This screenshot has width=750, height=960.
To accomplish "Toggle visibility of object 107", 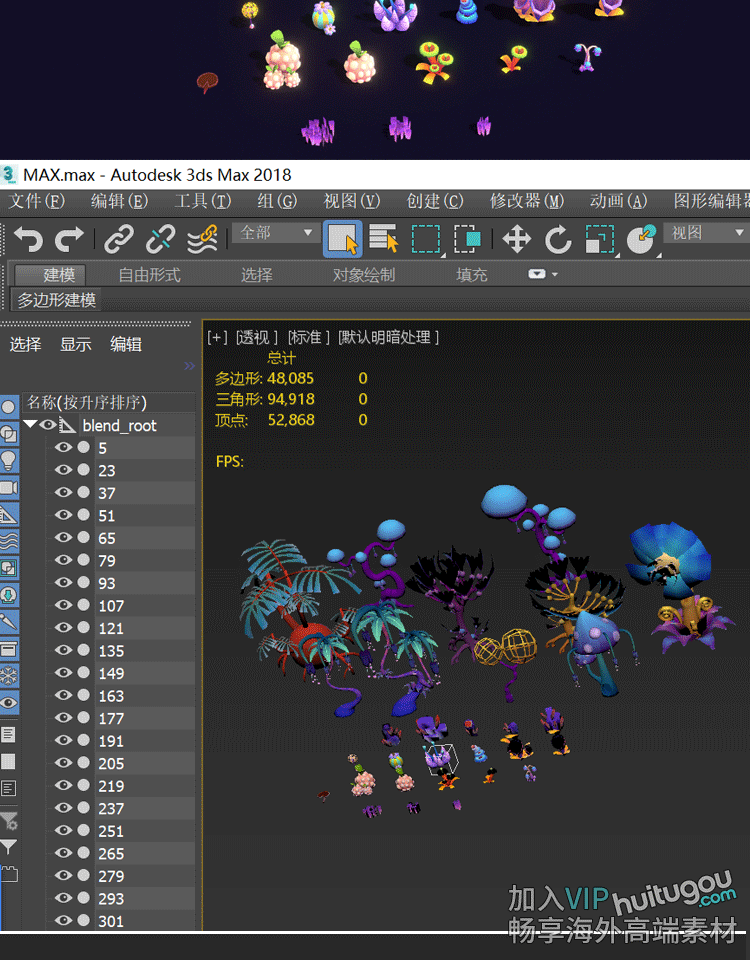I will (x=64, y=605).
